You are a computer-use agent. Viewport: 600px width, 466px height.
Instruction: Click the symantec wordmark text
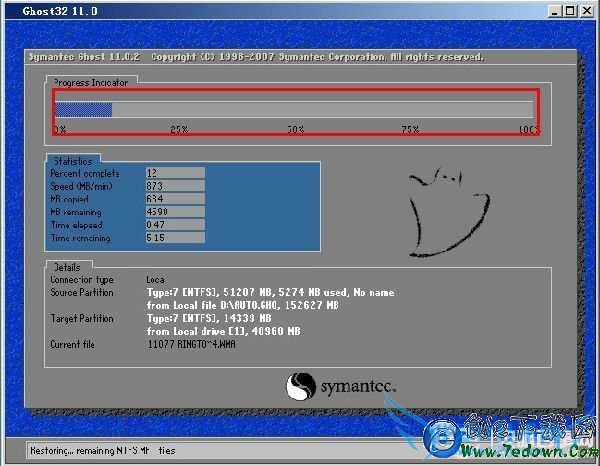point(358,387)
